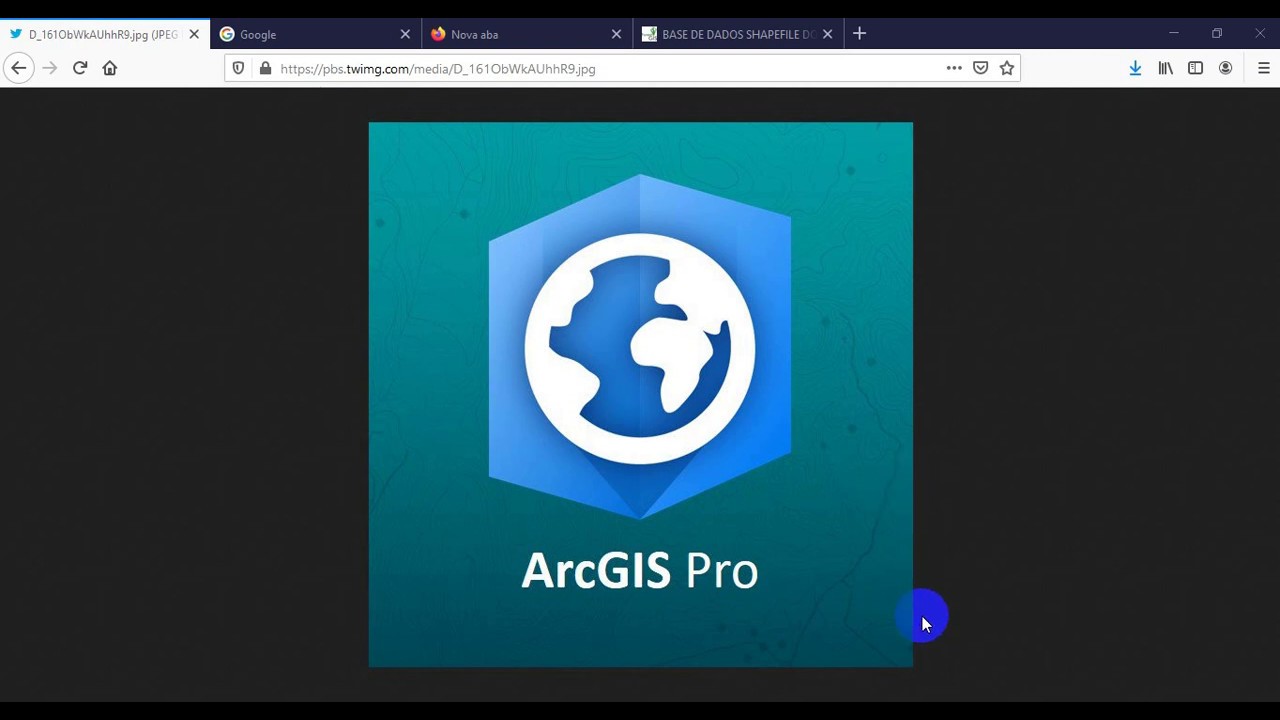Close the BASE DE DADOS SHAPEFILE tab
The height and width of the screenshot is (720, 1280).
[x=827, y=34]
